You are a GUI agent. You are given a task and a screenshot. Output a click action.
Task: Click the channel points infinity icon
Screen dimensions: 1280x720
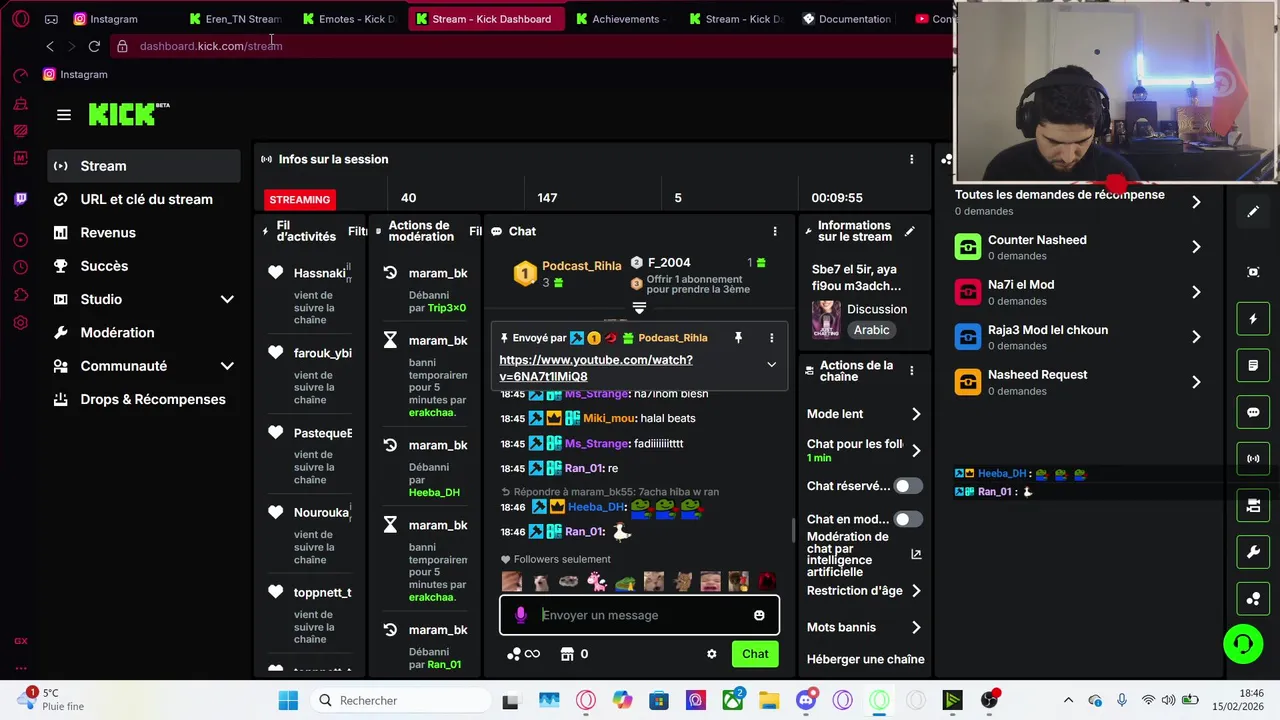(523, 654)
